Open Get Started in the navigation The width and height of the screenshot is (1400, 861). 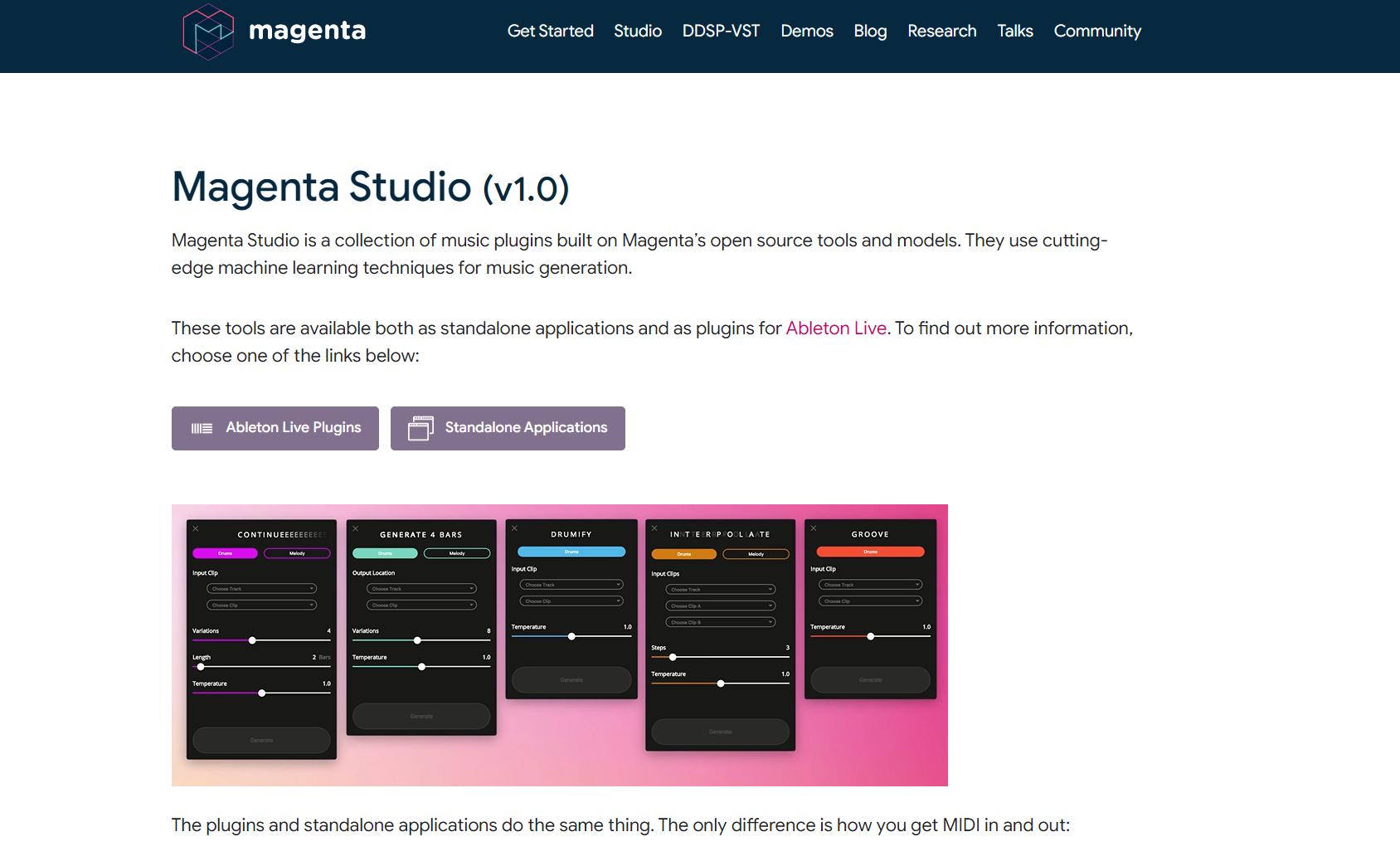click(551, 31)
